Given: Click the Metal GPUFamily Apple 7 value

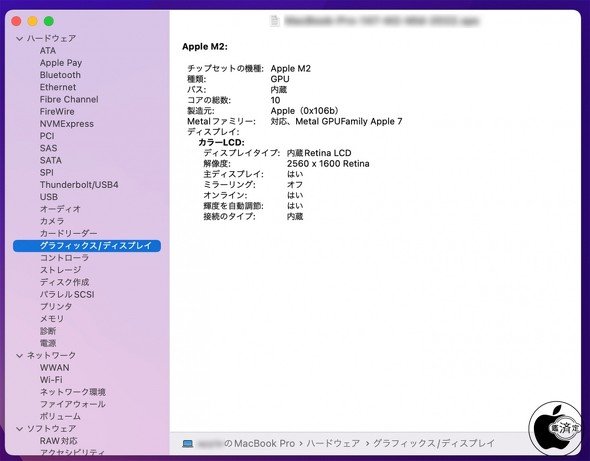Looking at the screenshot, I should pyautogui.click(x=349, y=122).
